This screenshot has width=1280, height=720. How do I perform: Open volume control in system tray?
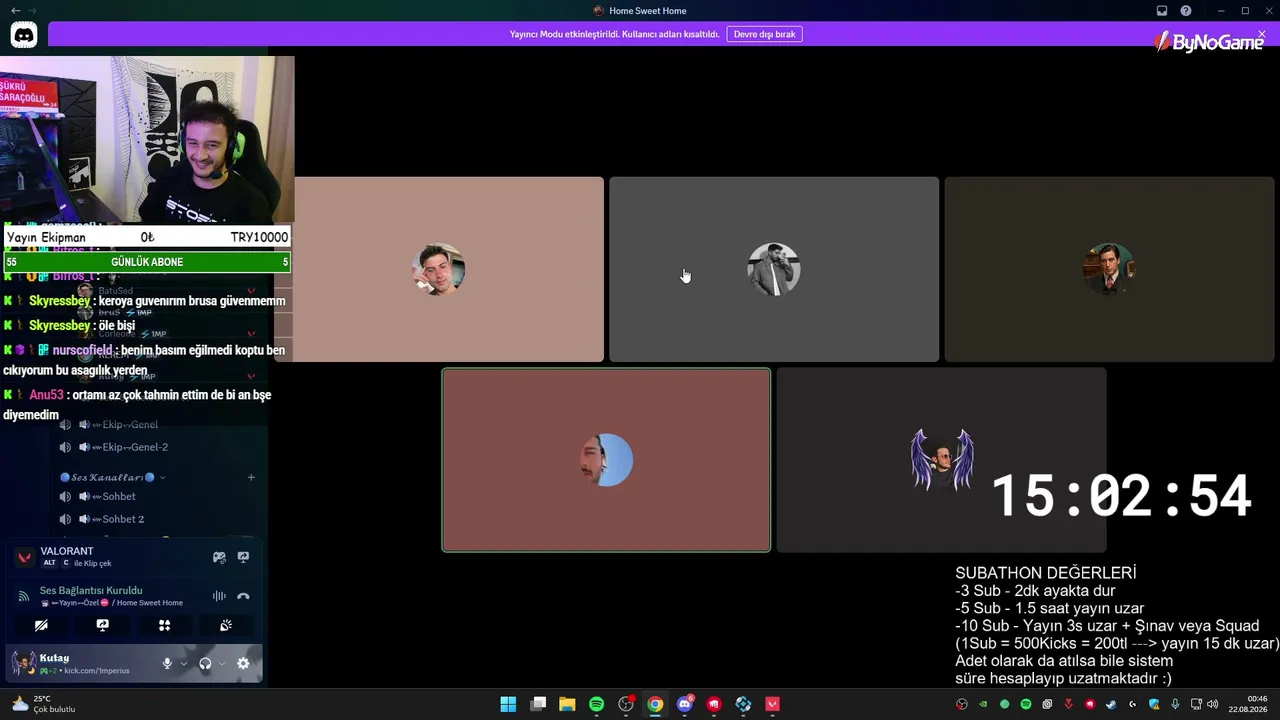(1213, 704)
